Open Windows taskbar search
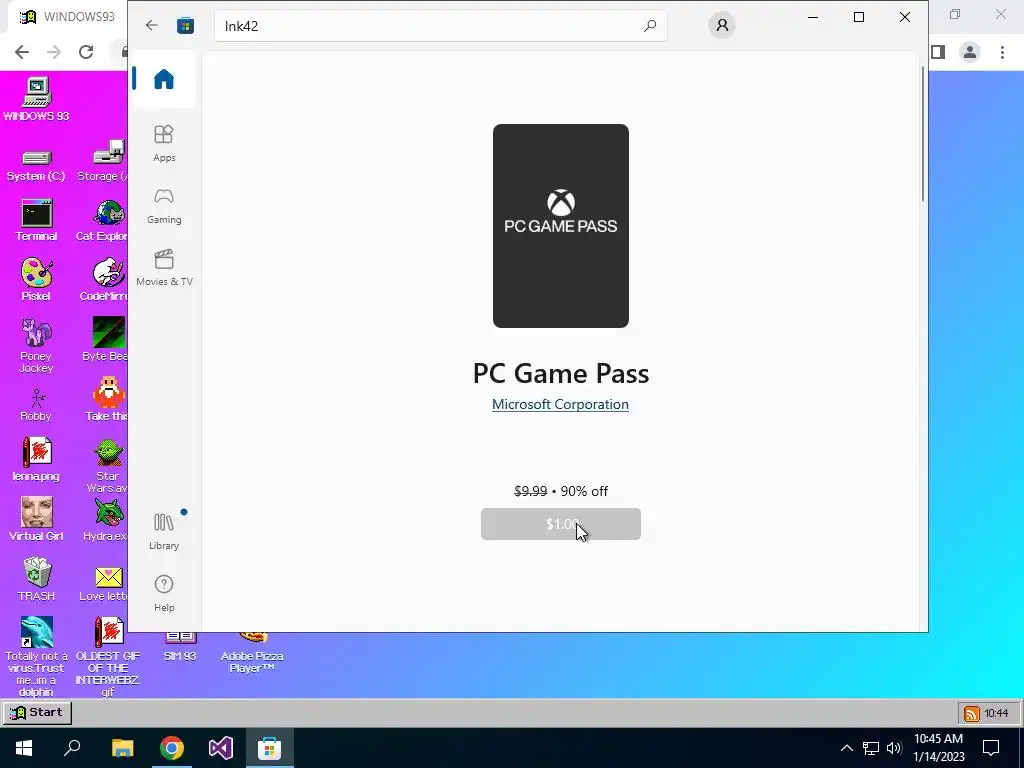 [x=72, y=748]
